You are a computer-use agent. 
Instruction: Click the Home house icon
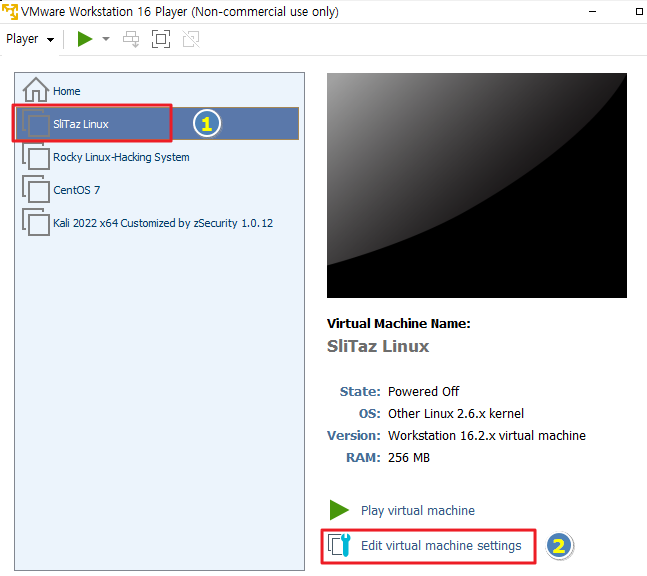(35, 90)
